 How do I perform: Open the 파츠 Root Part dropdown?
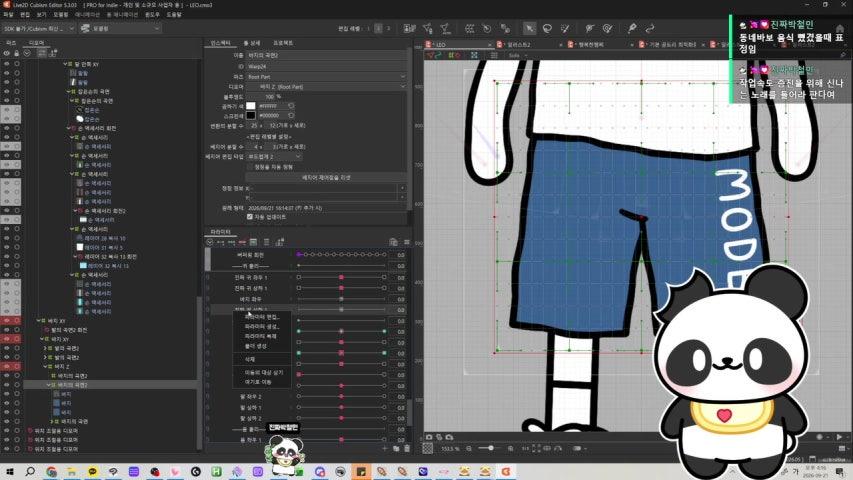point(326,77)
